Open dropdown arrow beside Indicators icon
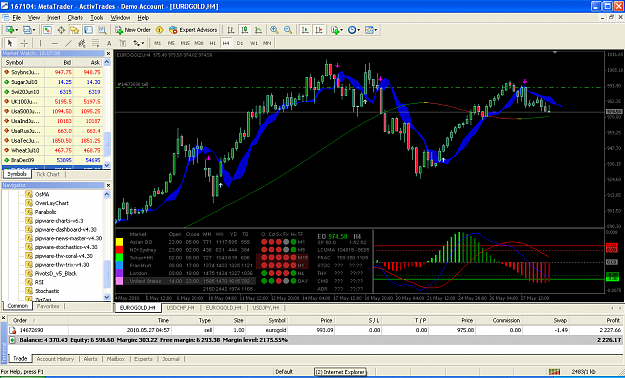625x378 pixels. (342, 30)
